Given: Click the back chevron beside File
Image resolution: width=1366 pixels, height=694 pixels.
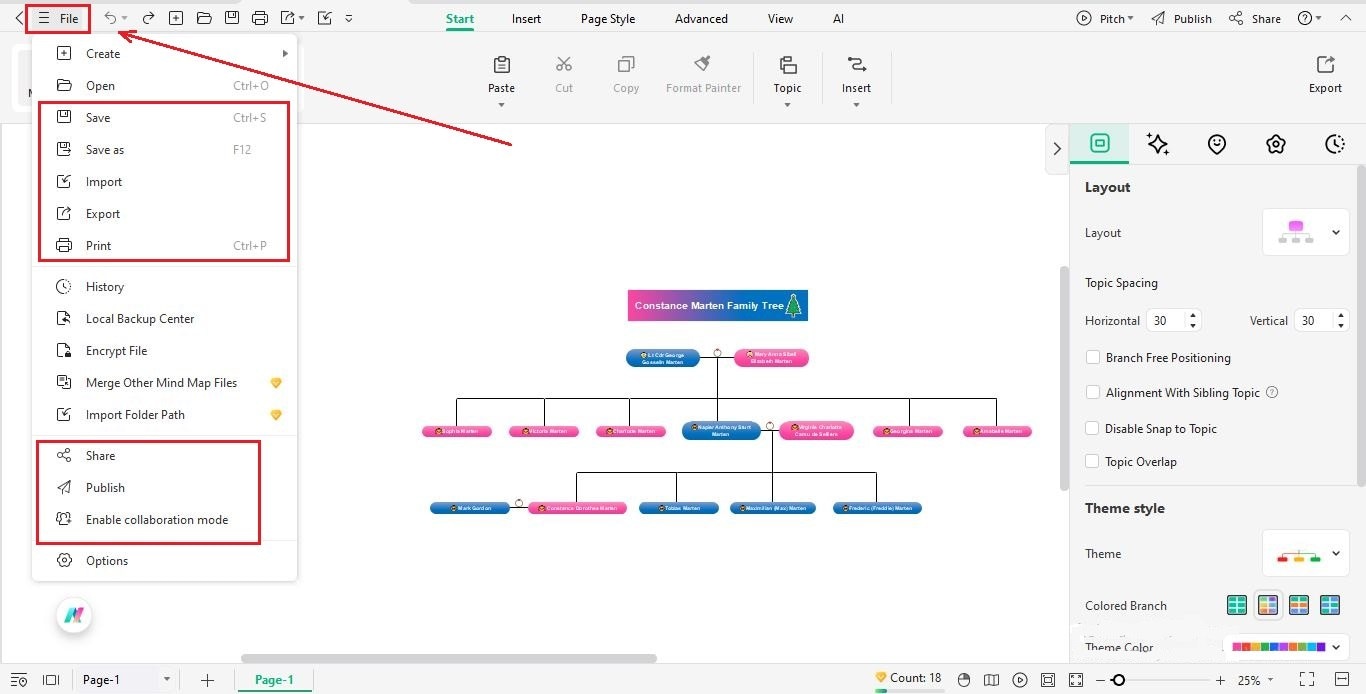Looking at the screenshot, I should coord(19,18).
